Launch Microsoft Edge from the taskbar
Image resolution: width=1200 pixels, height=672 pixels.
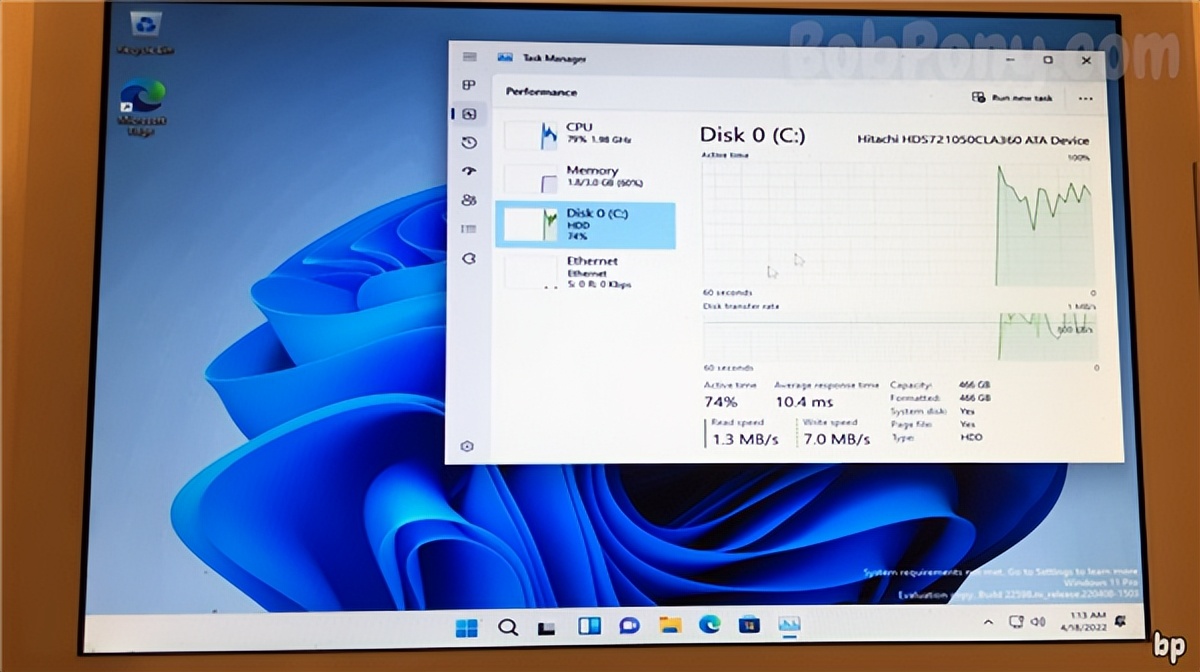tap(708, 625)
